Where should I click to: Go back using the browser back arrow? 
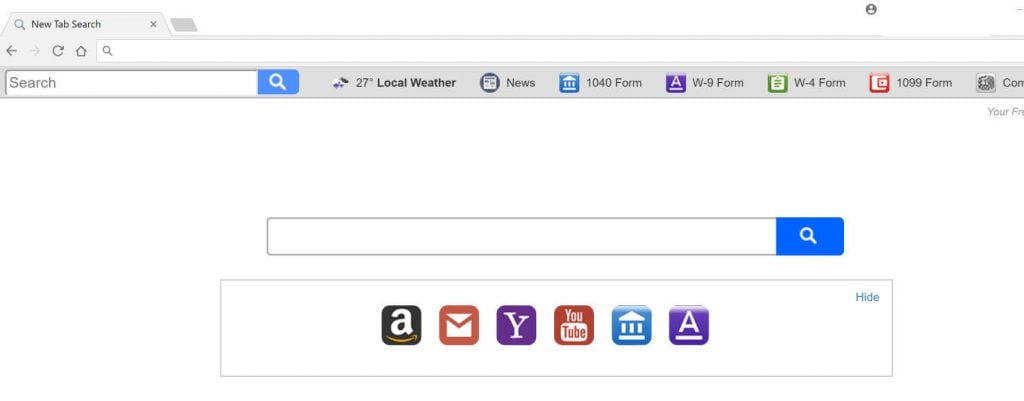12,51
